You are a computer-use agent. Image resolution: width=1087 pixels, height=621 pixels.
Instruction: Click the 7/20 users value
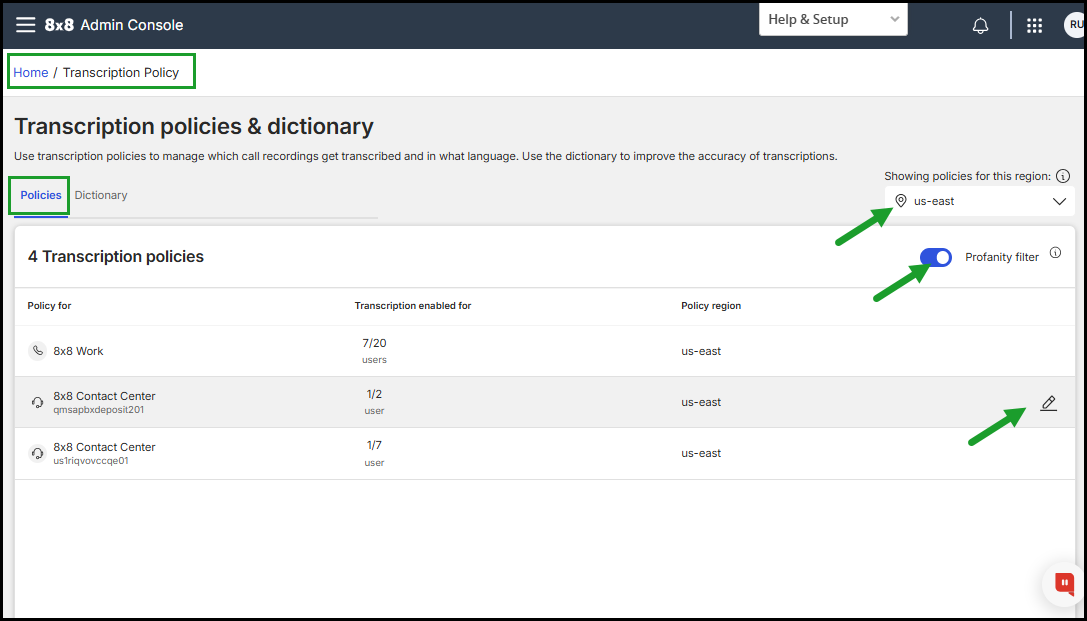coord(374,351)
